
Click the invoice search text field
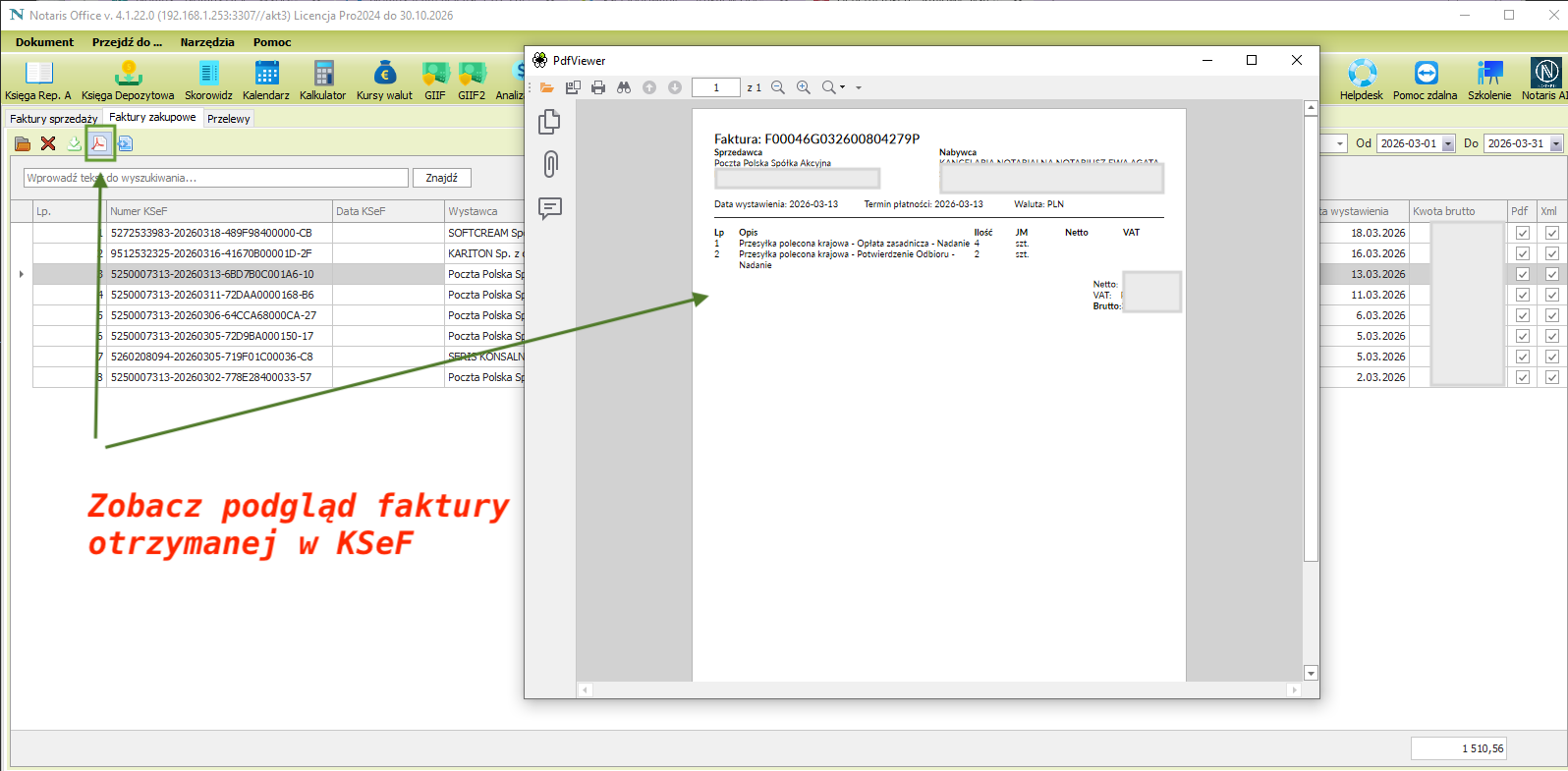click(215, 178)
